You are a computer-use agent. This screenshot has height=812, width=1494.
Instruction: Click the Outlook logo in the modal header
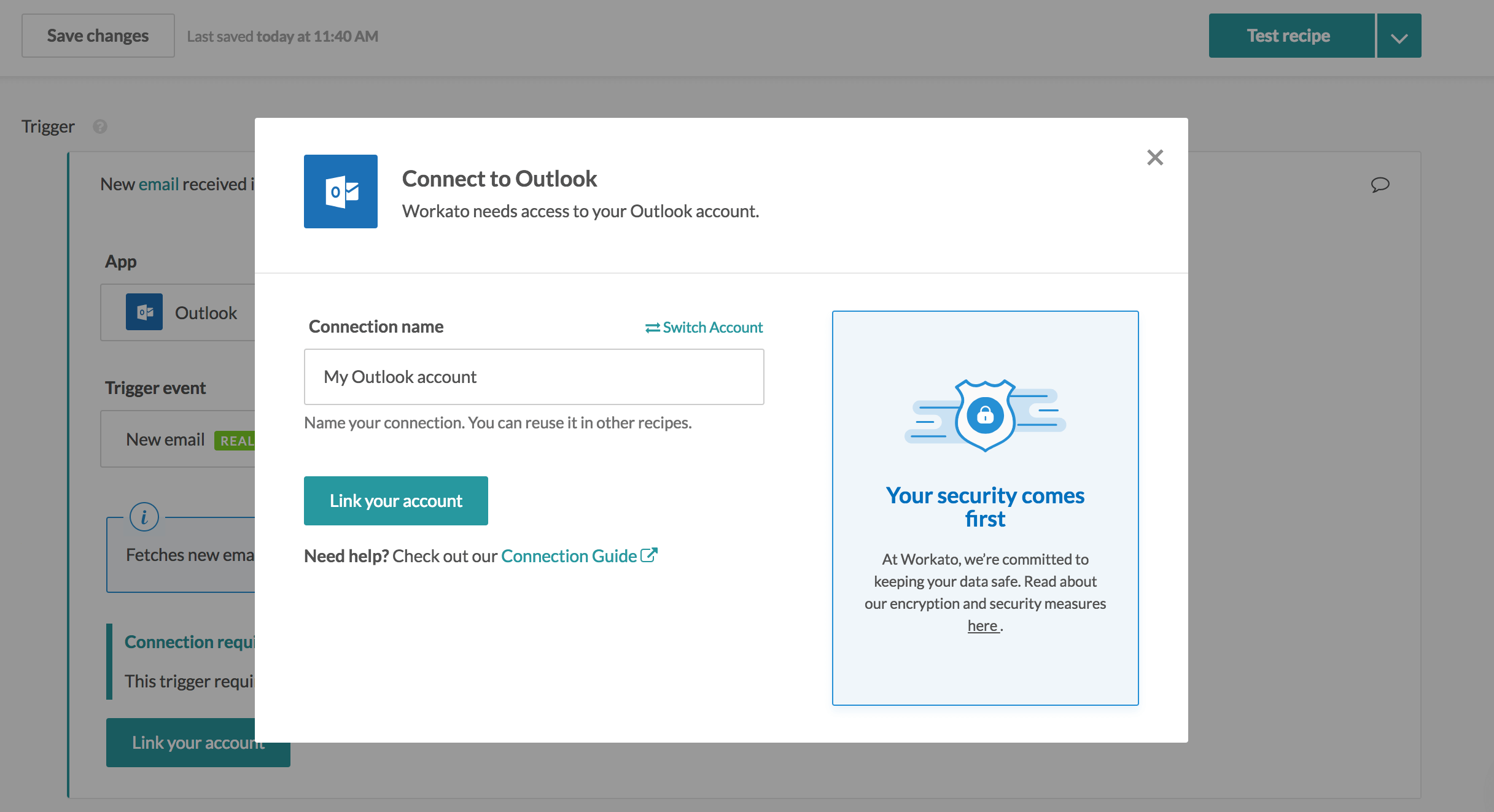click(x=341, y=191)
